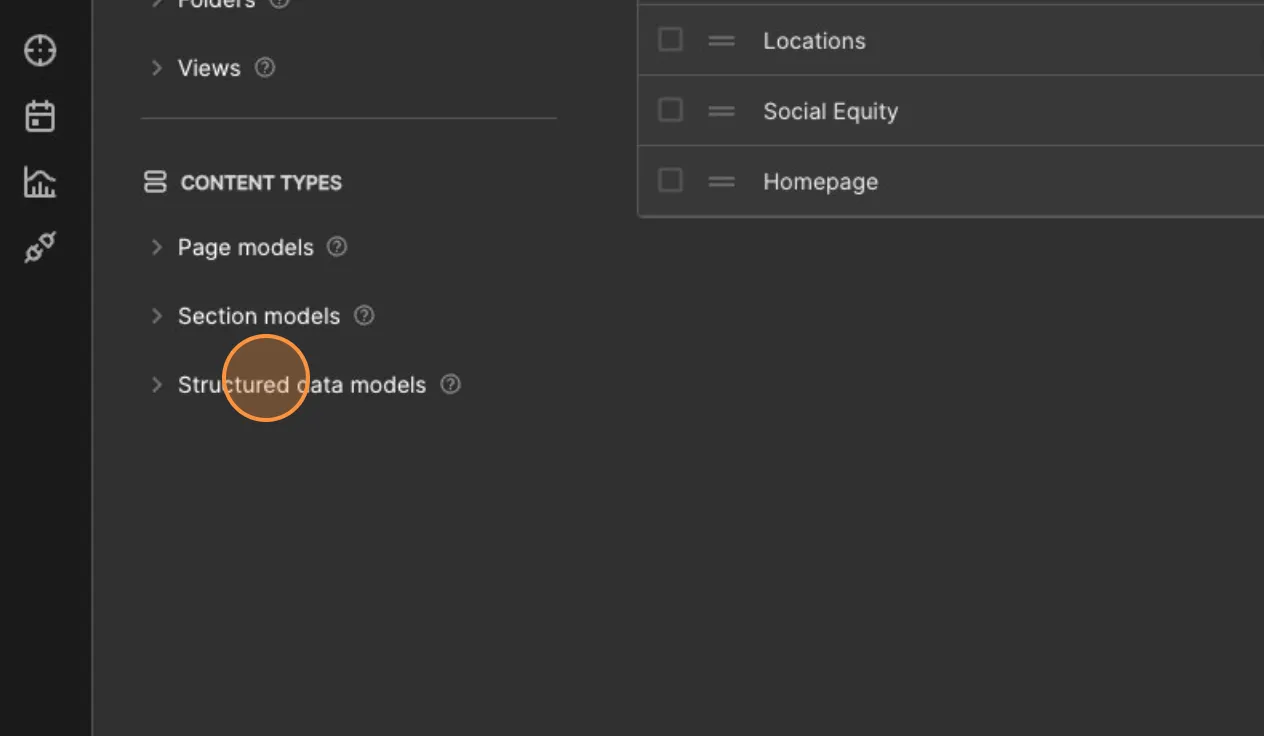
Task: Check the Social Equity row checkbox
Action: [670, 110]
